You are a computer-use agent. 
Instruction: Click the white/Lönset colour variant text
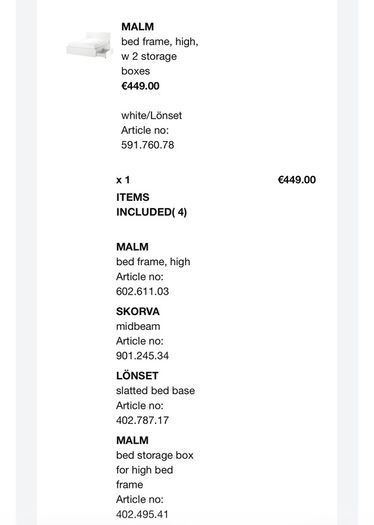pos(151,116)
